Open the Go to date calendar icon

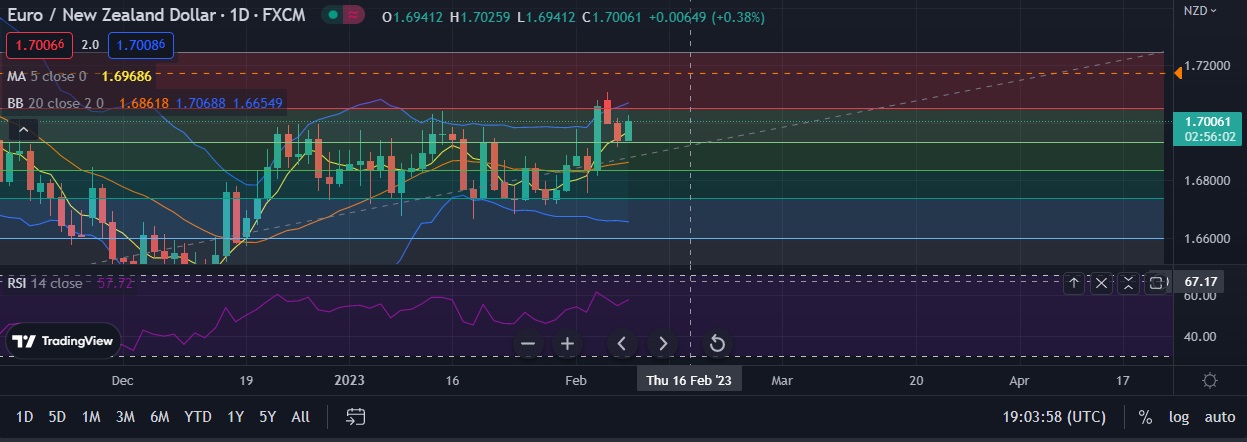coord(355,417)
